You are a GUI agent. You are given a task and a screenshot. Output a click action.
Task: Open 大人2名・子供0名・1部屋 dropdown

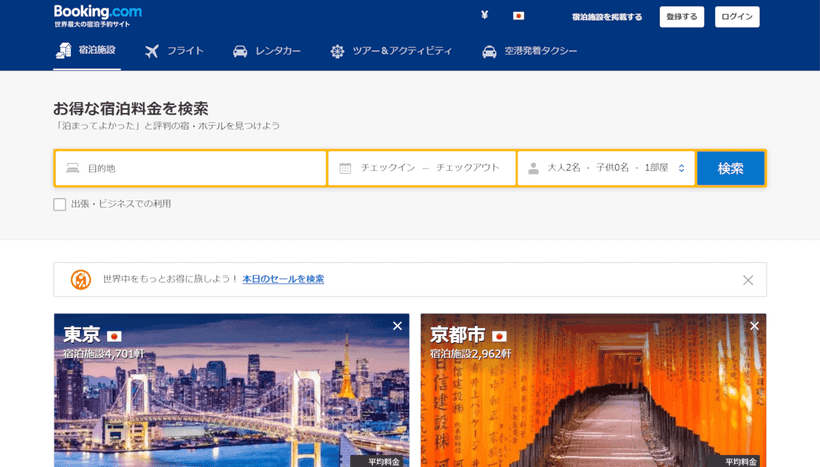(x=607, y=168)
